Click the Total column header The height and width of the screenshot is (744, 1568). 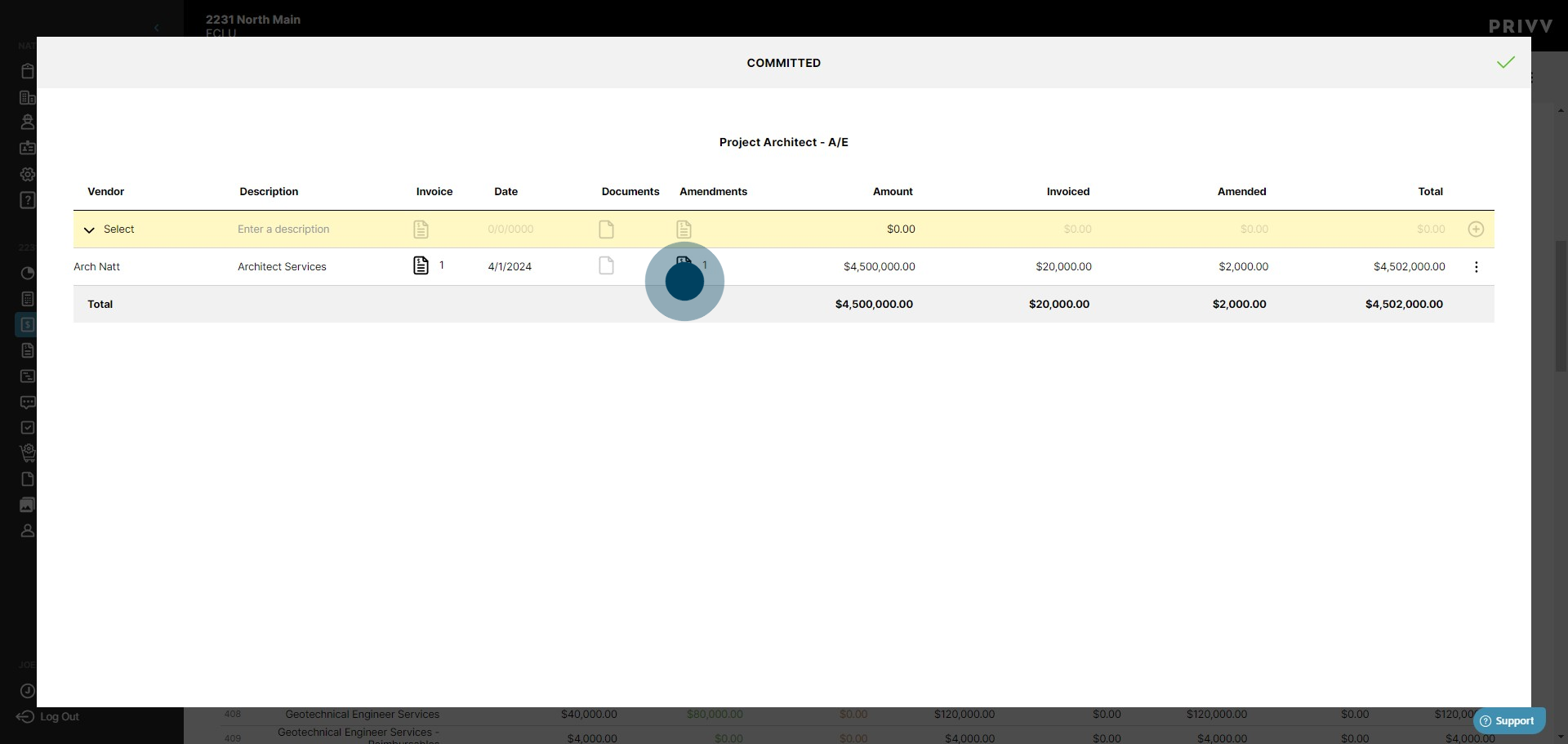[x=1430, y=192]
